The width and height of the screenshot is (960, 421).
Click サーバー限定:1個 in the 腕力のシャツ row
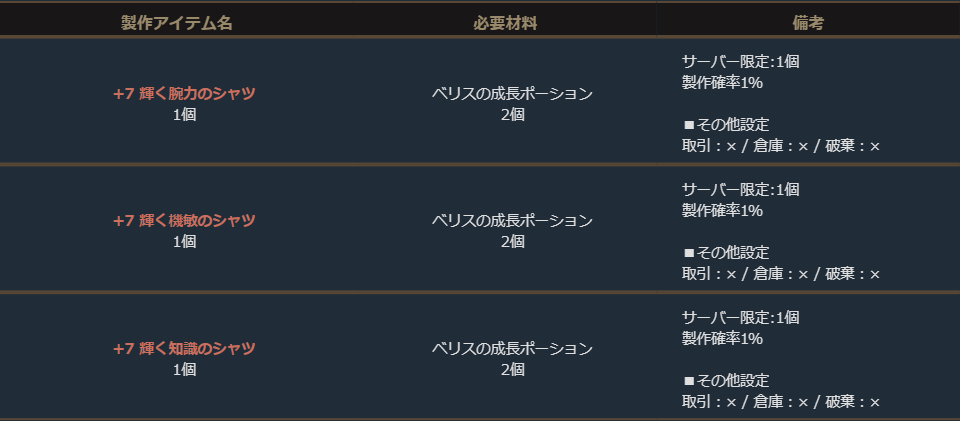pos(740,61)
